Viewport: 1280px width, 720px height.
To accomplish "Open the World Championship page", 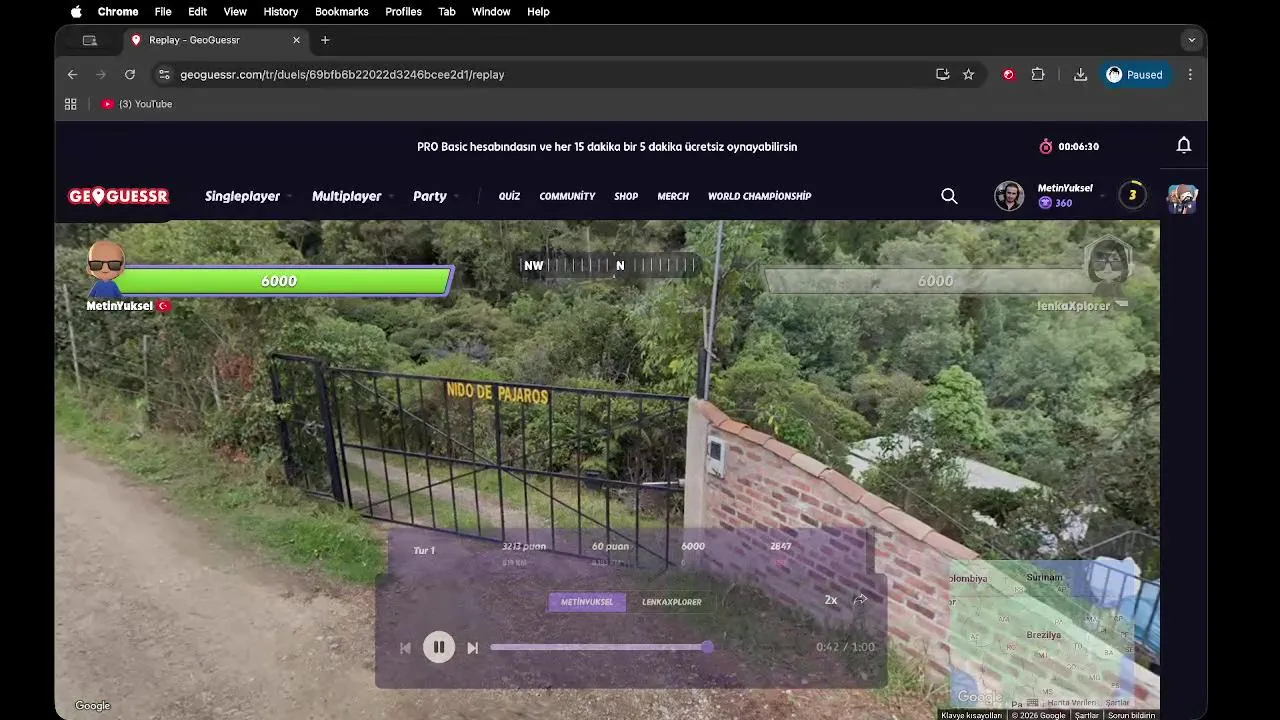I will (x=759, y=196).
